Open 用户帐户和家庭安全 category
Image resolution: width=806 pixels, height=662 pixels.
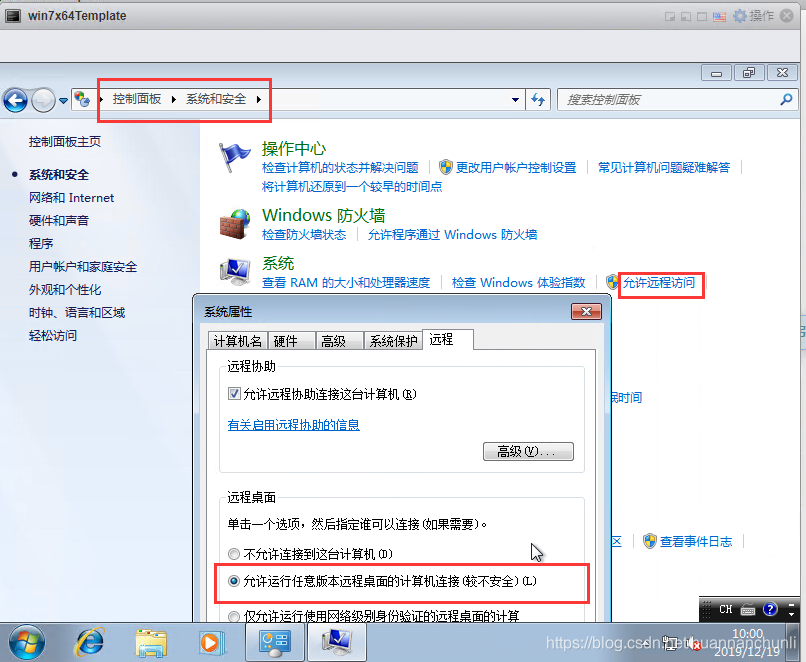[83, 267]
